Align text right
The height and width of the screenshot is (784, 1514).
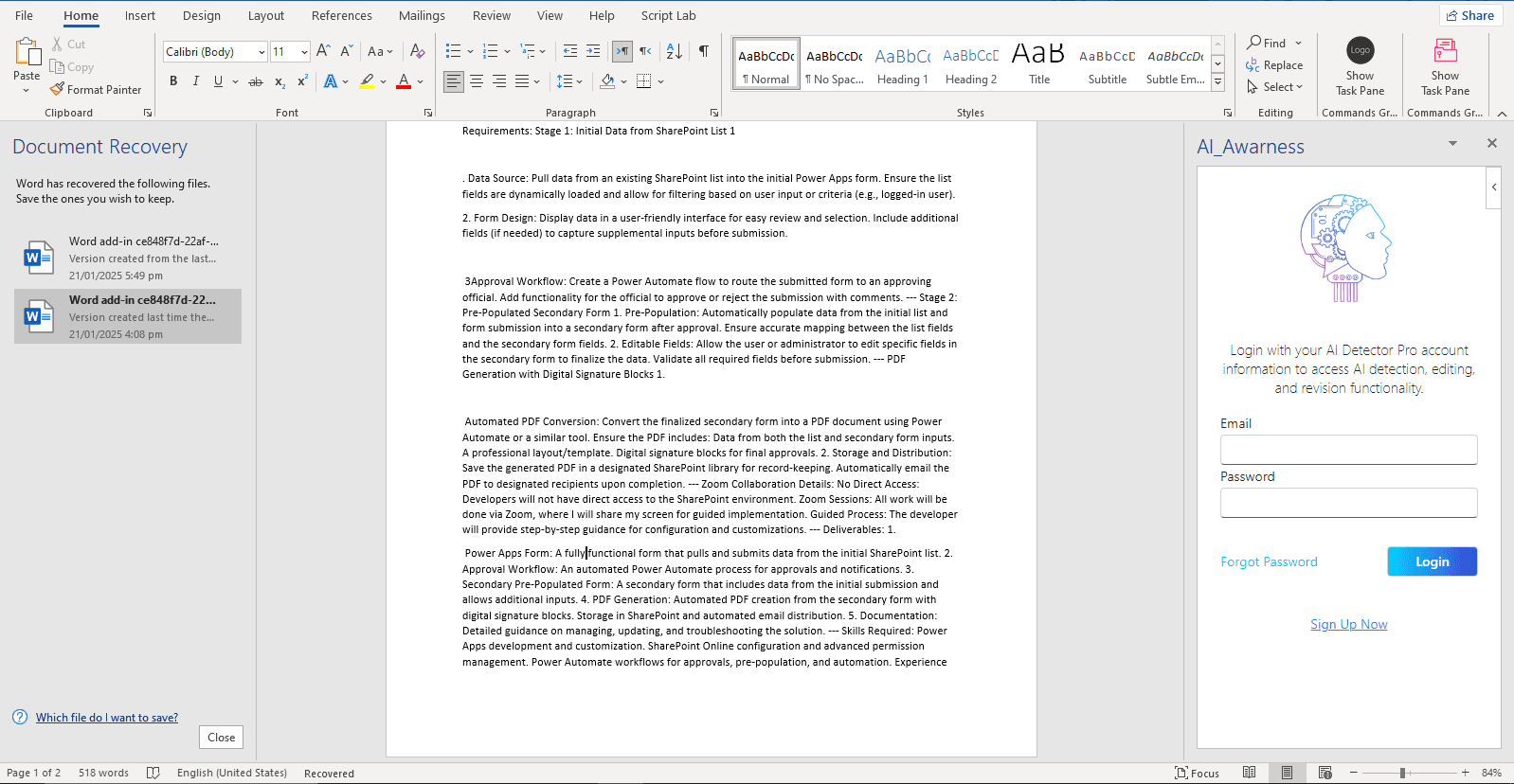(x=499, y=81)
